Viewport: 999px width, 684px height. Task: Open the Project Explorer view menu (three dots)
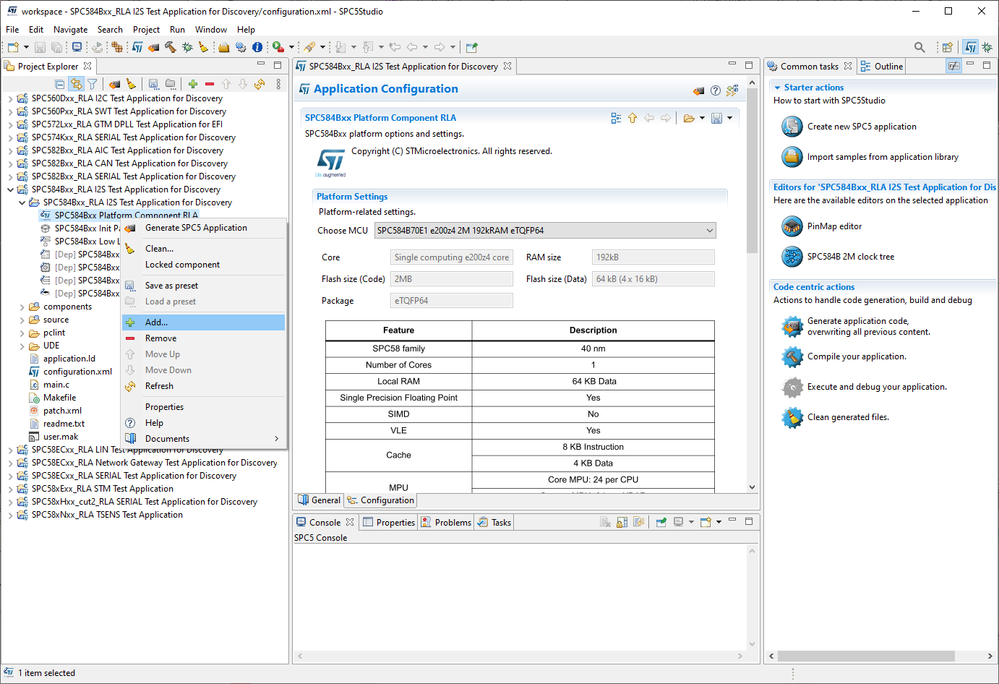pos(278,84)
